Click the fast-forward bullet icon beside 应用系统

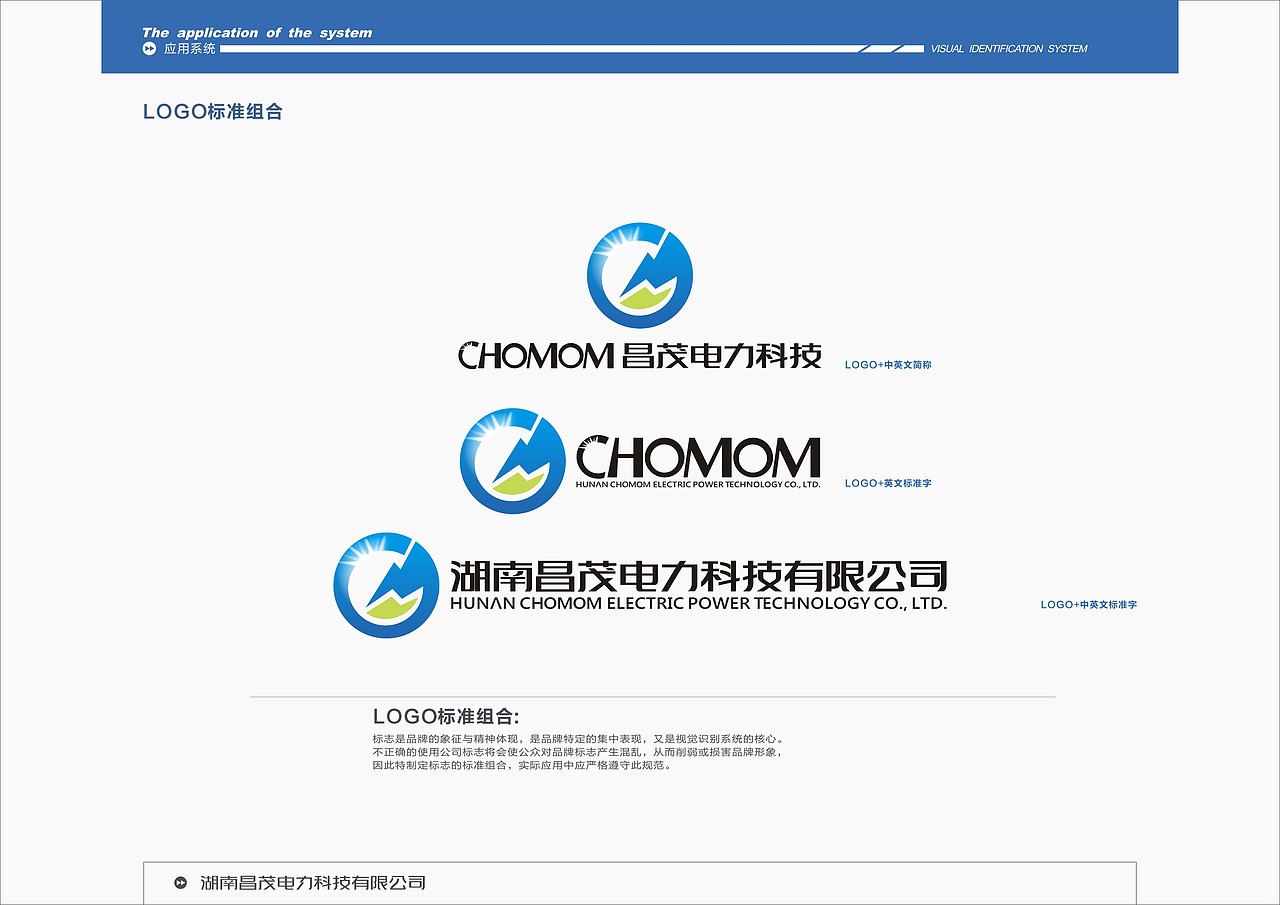pyautogui.click(x=149, y=48)
